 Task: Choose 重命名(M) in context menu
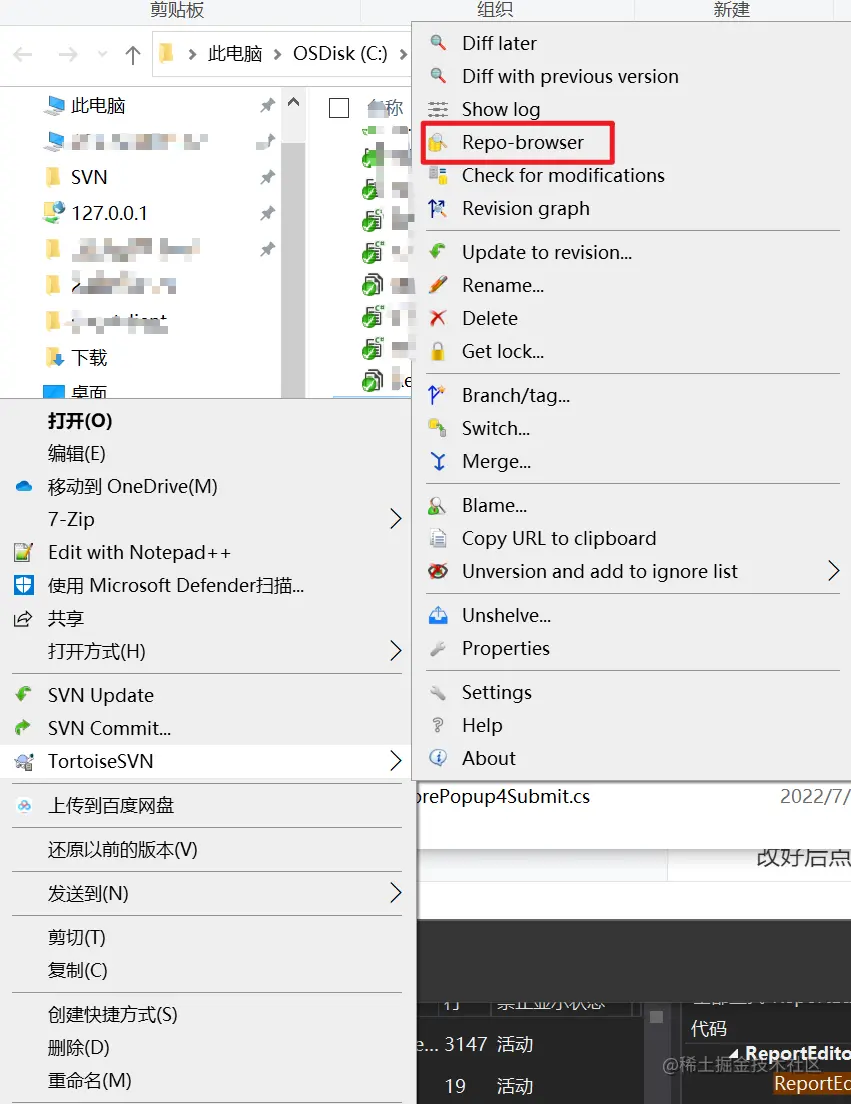(89, 1080)
